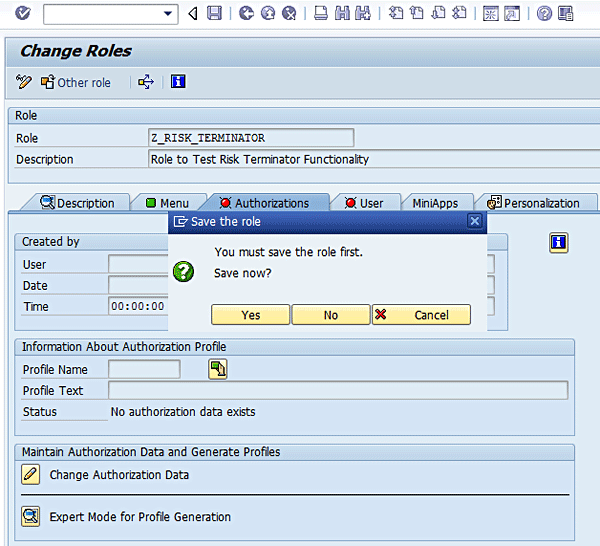The width and height of the screenshot is (600, 546).
Task: Click the Save diskette icon in toolbar
Action: pyautogui.click(x=215, y=13)
